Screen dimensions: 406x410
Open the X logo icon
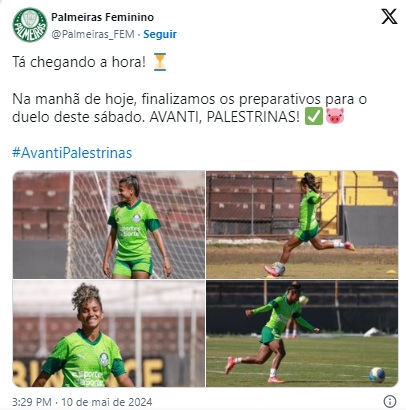[389, 16]
